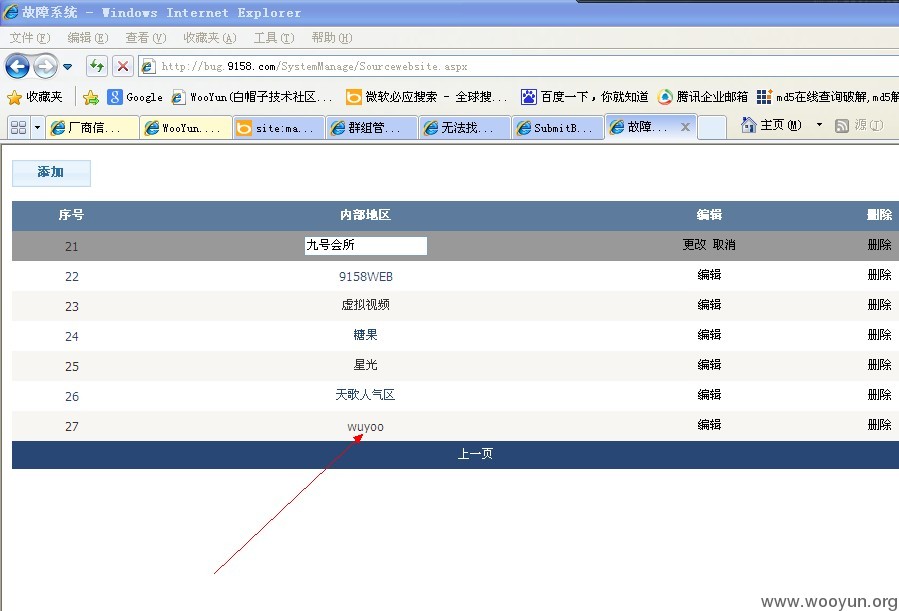The height and width of the screenshot is (611, 899).
Task: Click the wuyoo cell text
Action: [365, 427]
